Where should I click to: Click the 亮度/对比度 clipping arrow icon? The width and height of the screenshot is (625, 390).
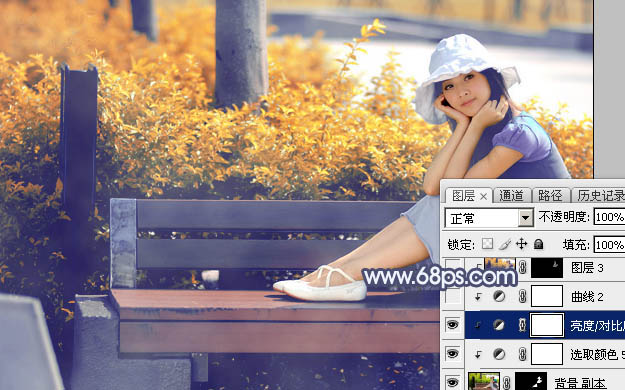click(x=478, y=325)
